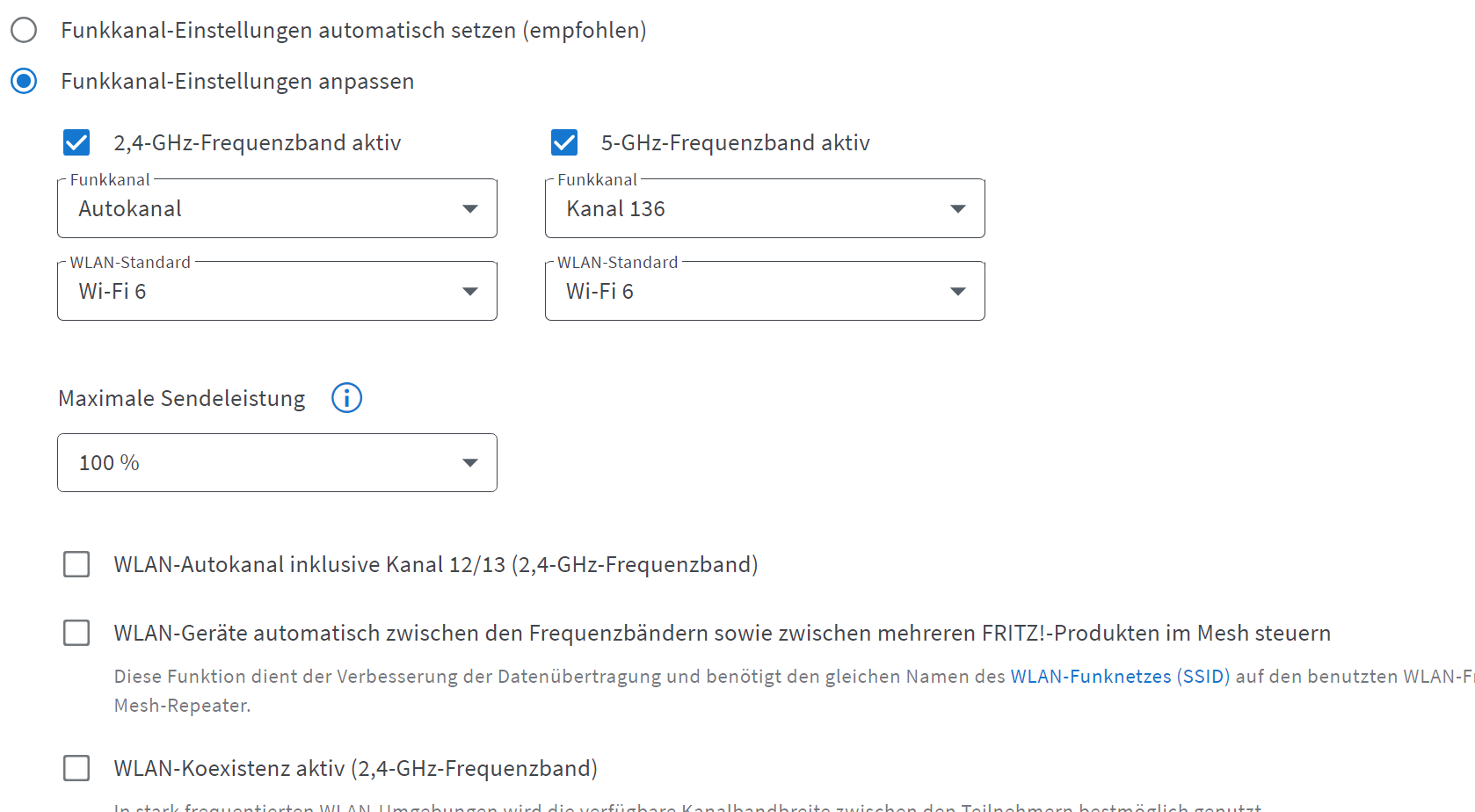This screenshot has width=1475, height=812.
Task: Open the 2,4-GHz Funkkanal dropdown showing Autokanal
Action: [277, 208]
